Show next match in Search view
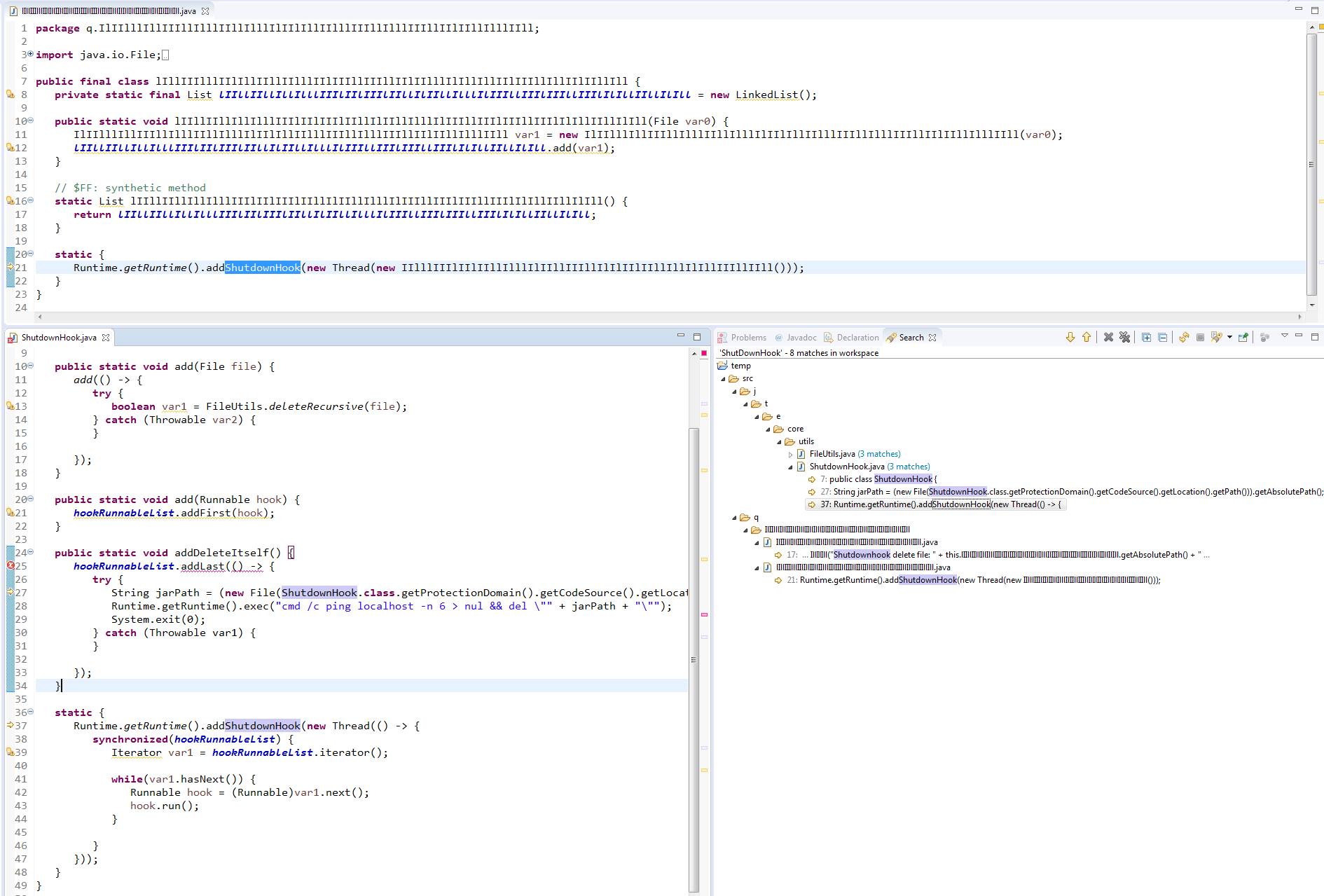Image resolution: width=1324 pixels, height=896 pixels. click(x=1070, y=337)
